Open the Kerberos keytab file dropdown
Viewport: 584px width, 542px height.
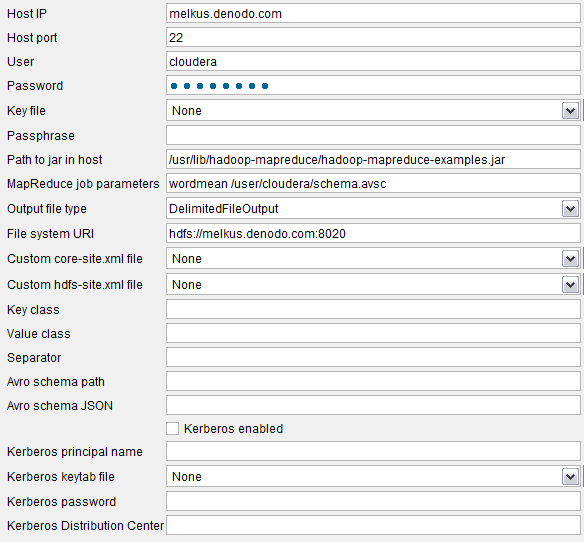(x=373, y=476)
